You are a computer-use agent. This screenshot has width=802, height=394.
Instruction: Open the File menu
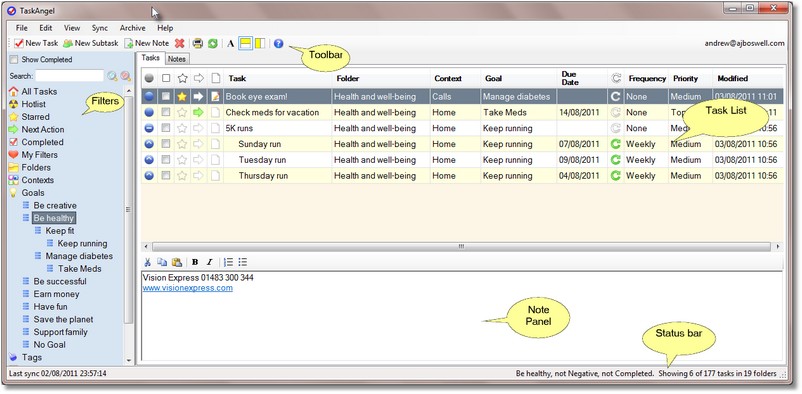click(21, 28)
